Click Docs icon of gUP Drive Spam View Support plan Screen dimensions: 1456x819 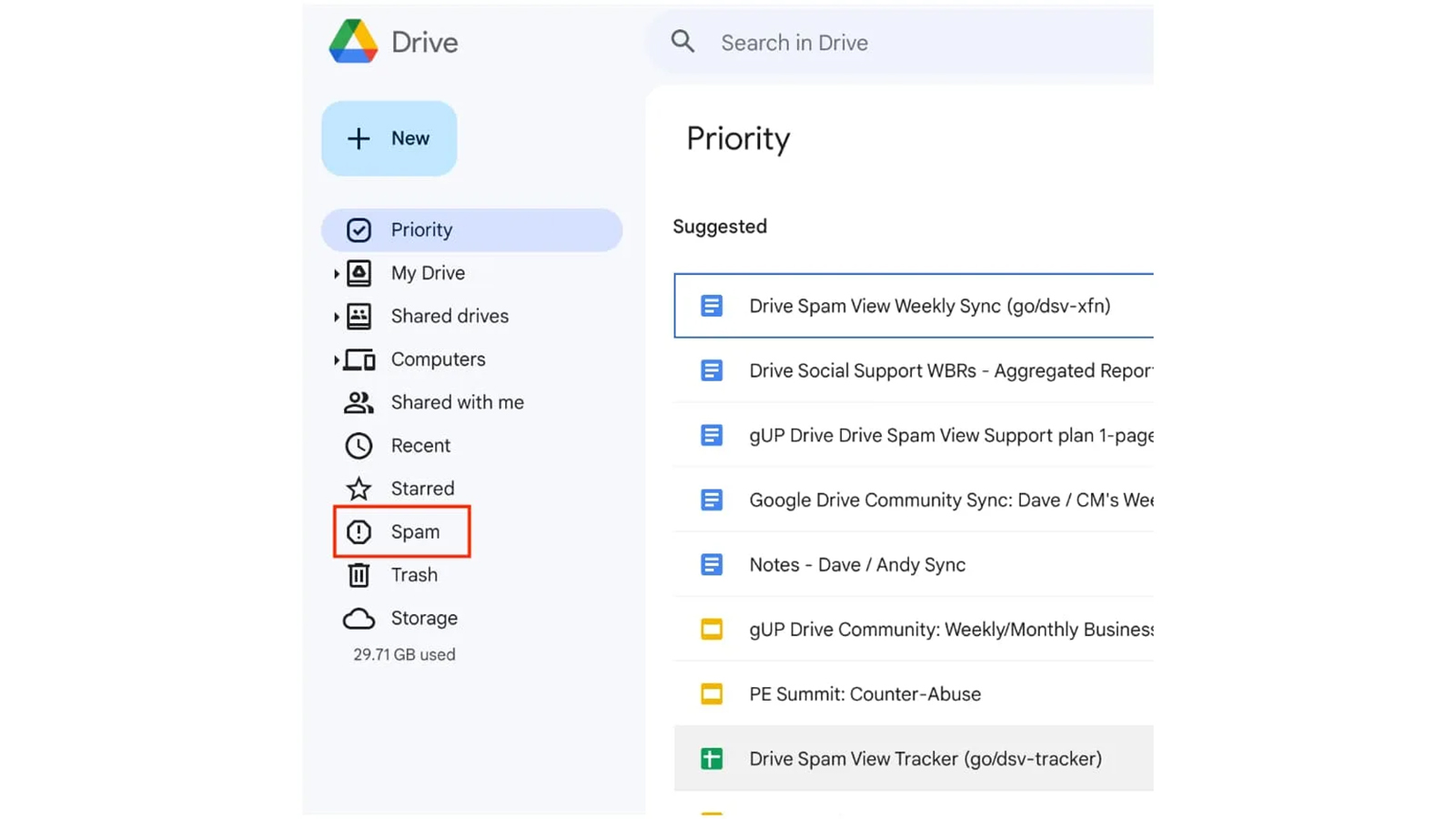(712, 435)
